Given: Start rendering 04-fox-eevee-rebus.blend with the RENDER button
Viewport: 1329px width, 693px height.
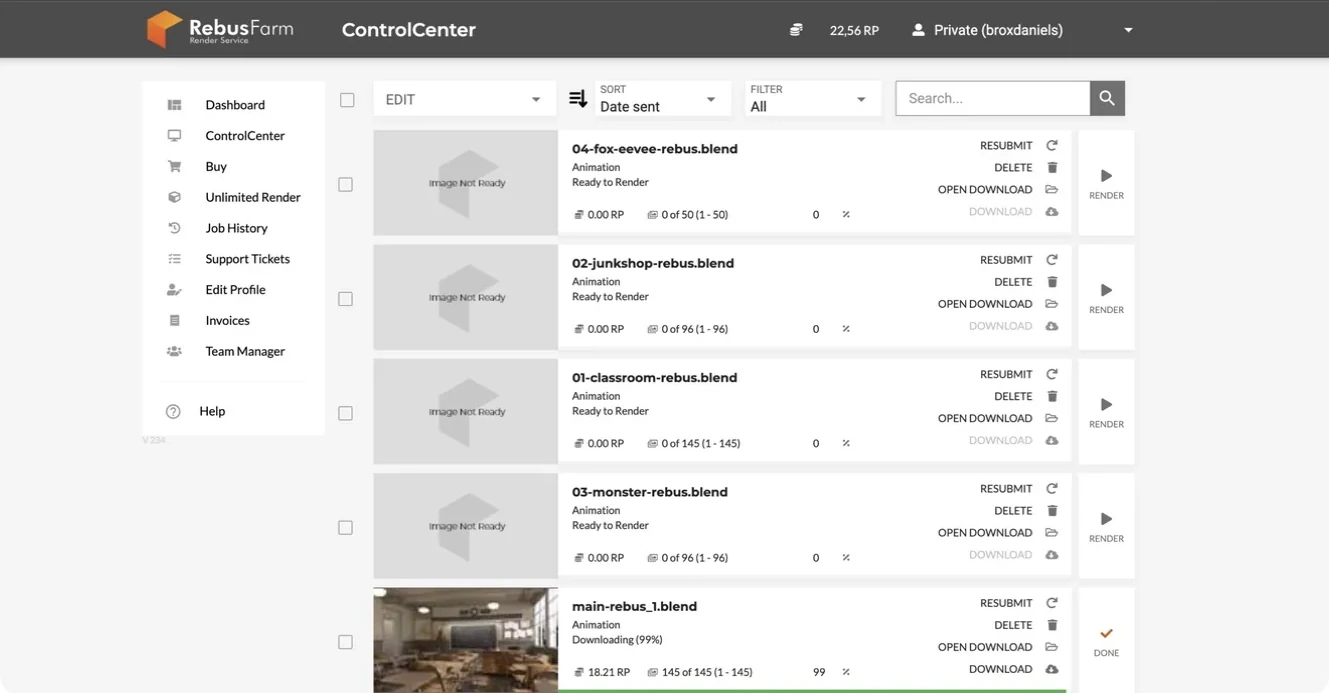Looking at the screenshot, I should coord(1106,183).
